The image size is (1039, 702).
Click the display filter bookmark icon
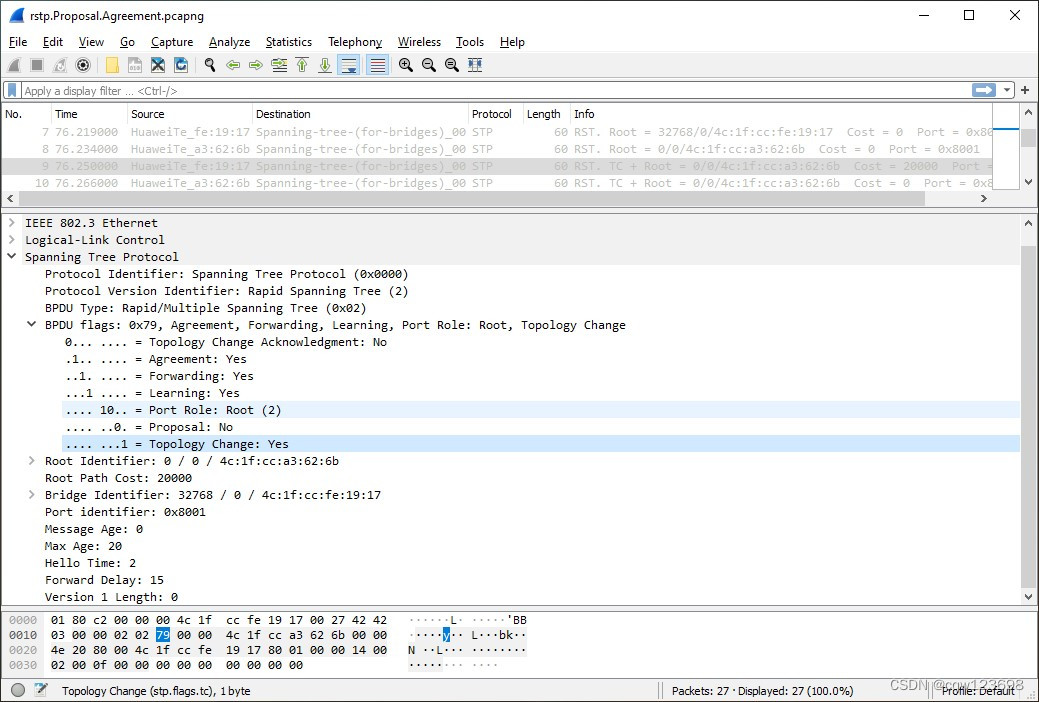(x=12, y=90)
